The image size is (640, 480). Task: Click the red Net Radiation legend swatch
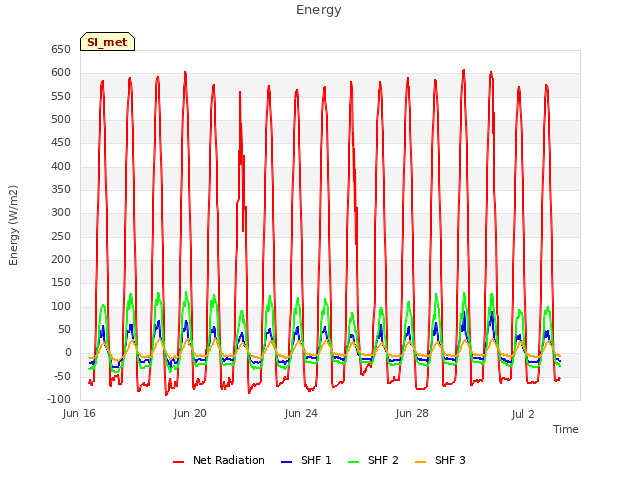(178, 462)
